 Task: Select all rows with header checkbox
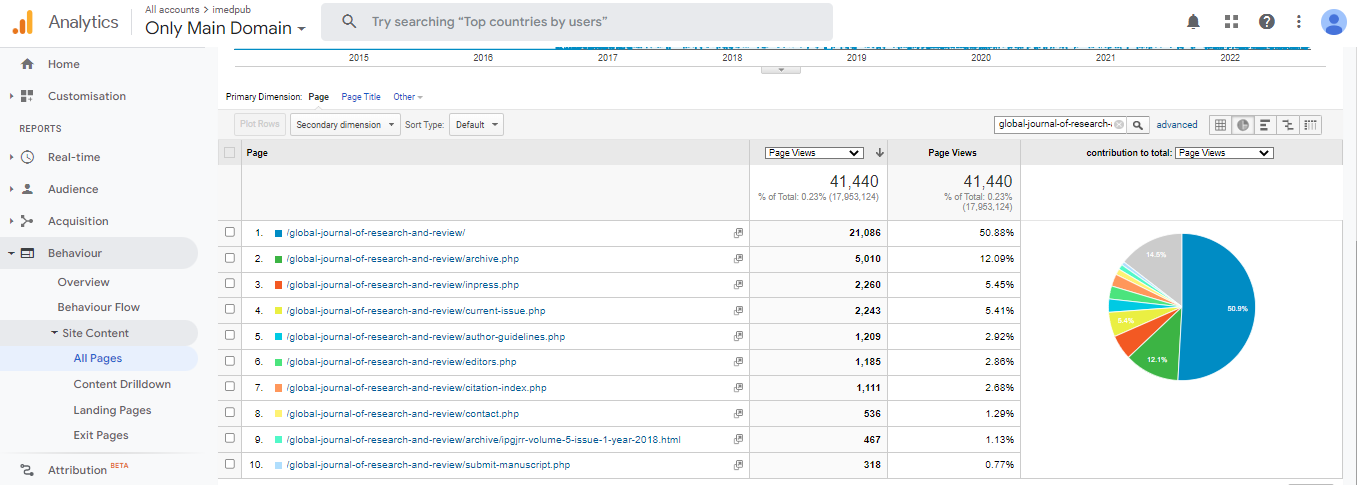coord(230,153)
